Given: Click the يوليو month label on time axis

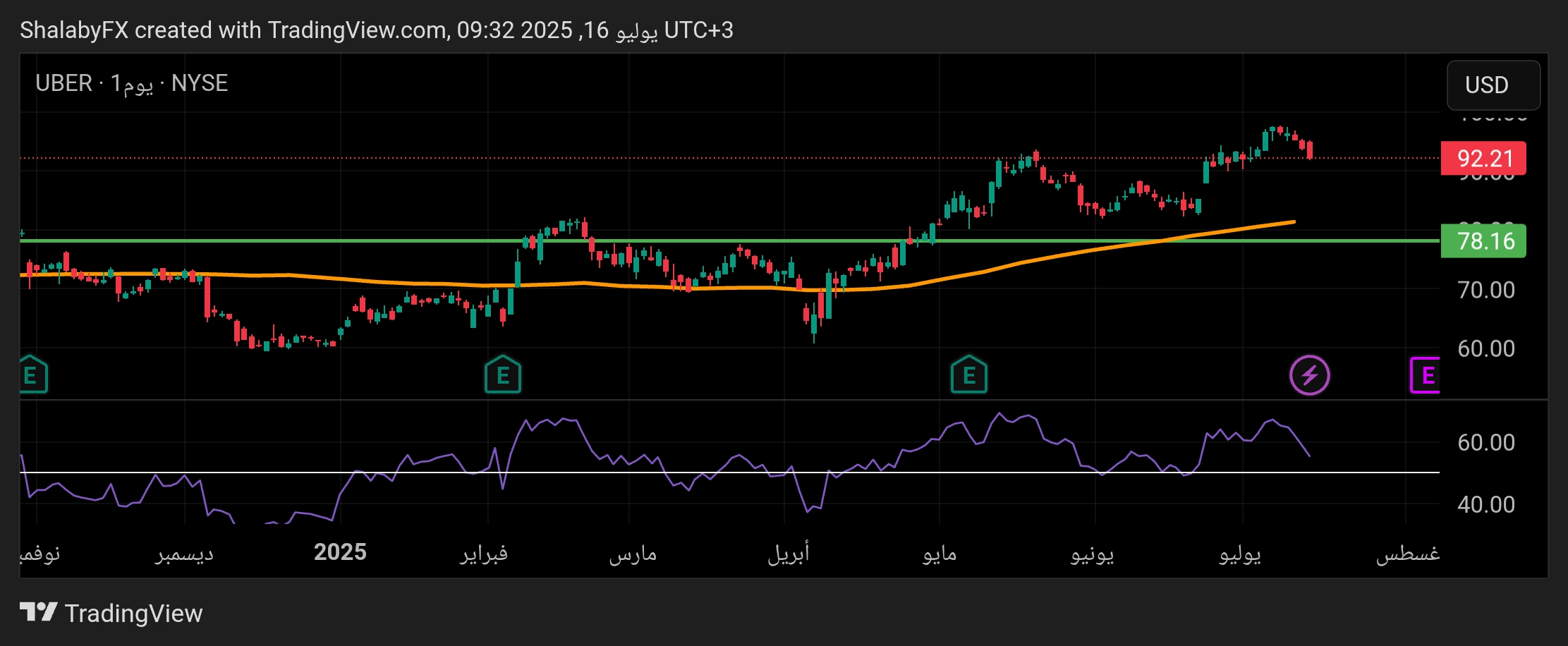Looking at the screenshot, I should 1240,554.
